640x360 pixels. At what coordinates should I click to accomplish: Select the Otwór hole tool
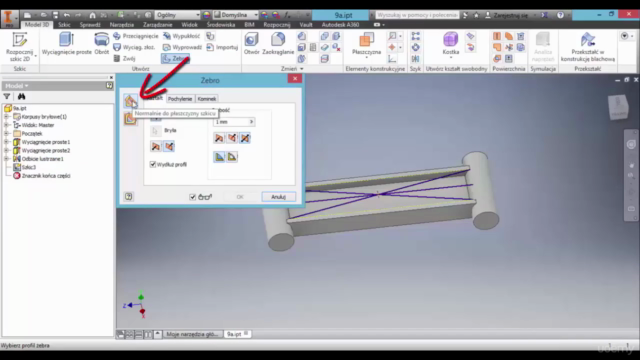[251, 44]
